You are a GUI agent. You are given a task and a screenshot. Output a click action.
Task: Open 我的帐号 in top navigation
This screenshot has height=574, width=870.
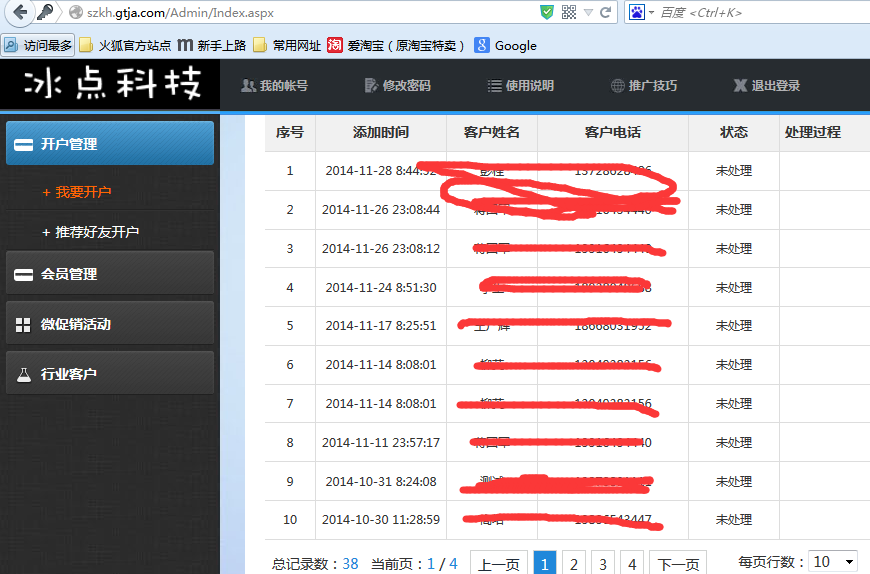(x=275, y=85)
